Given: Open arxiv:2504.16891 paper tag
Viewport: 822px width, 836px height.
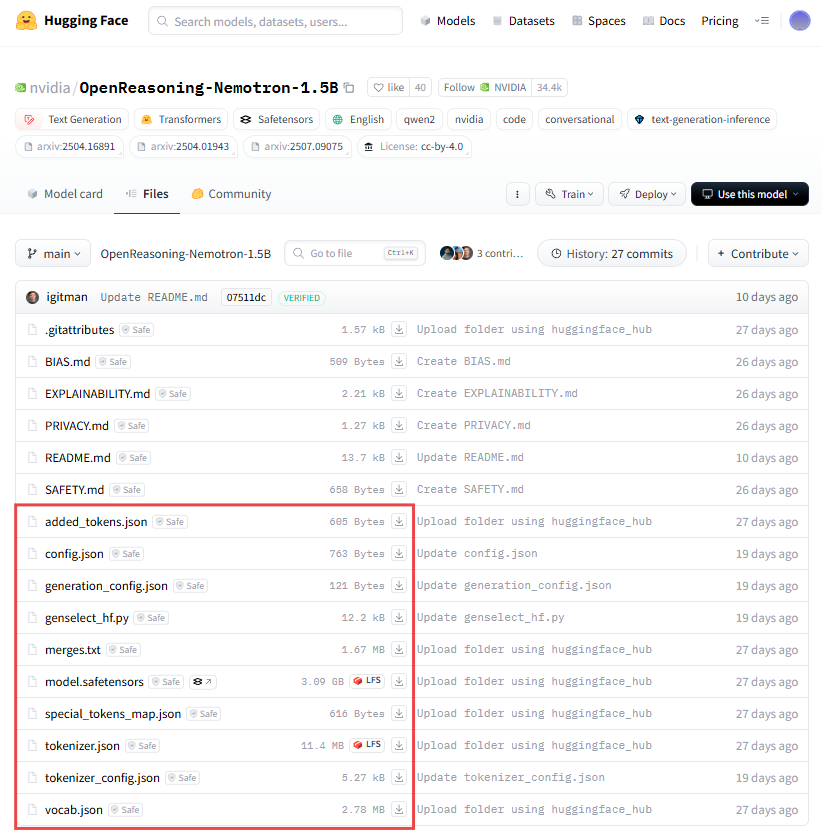Looking at the screenshot, I should pyautogui.click(x=70, y=147).
